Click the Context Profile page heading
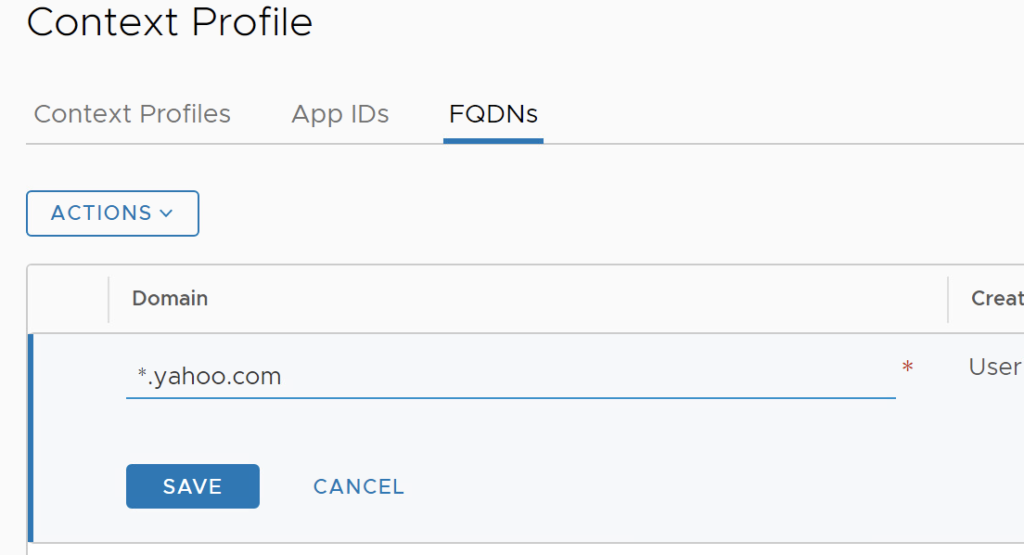Viewport: 1024px width, 555px height. tap(170, 22)
